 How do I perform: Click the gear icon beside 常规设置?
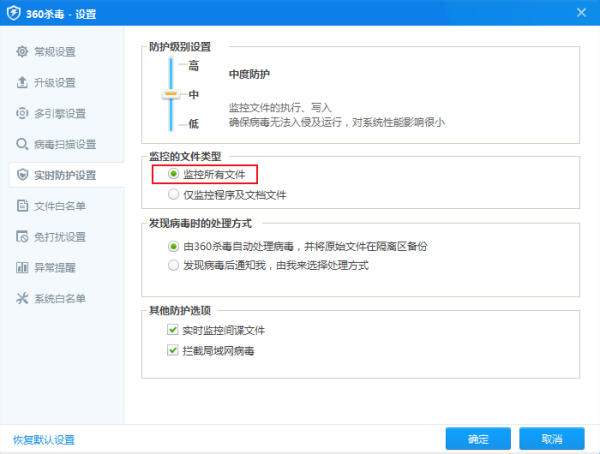pos(22,51)
